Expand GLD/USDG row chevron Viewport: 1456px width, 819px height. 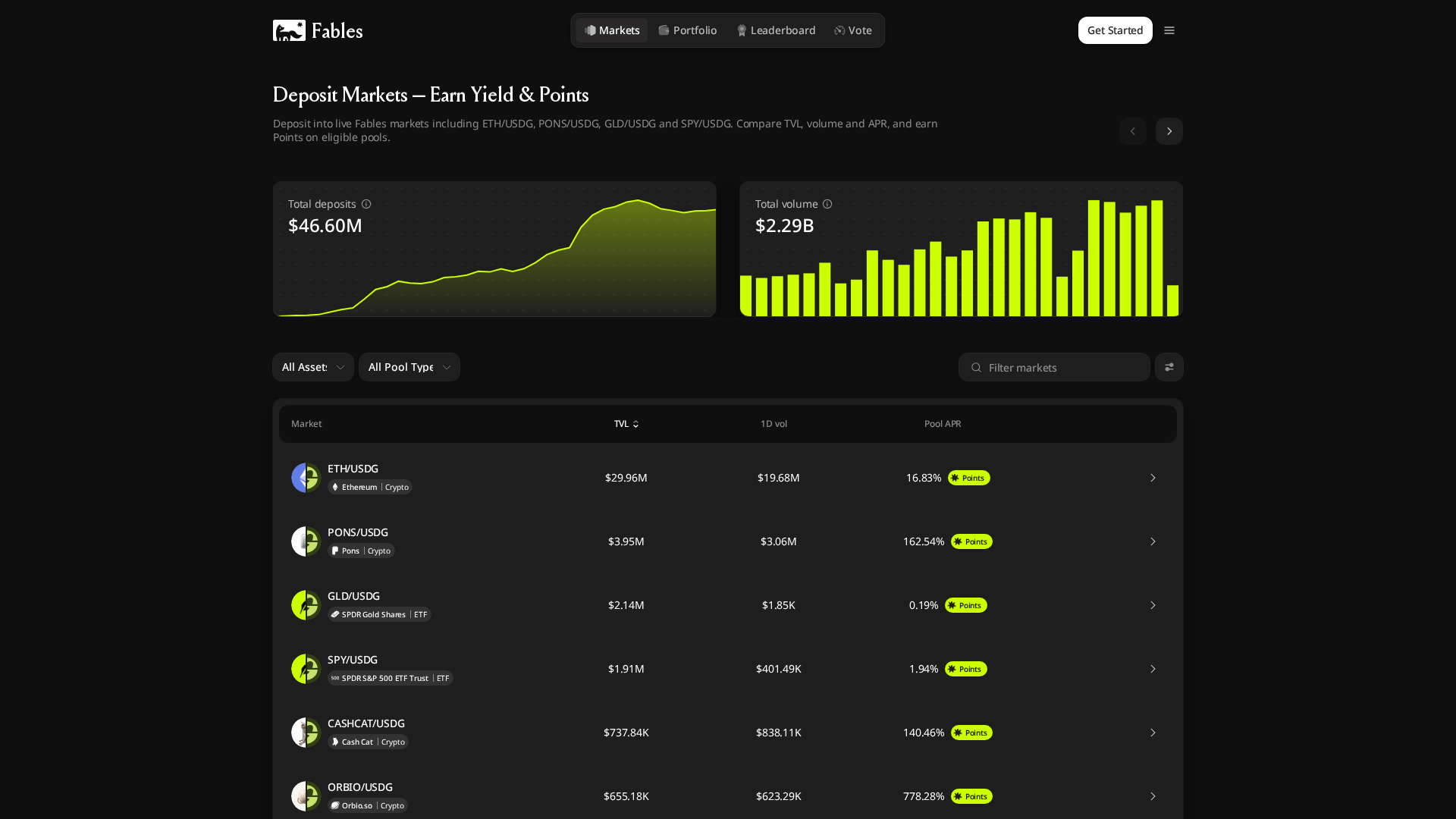(1153, 605)
